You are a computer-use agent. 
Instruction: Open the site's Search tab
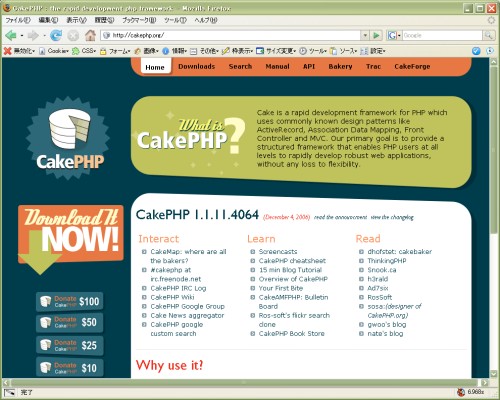point(240,66)
